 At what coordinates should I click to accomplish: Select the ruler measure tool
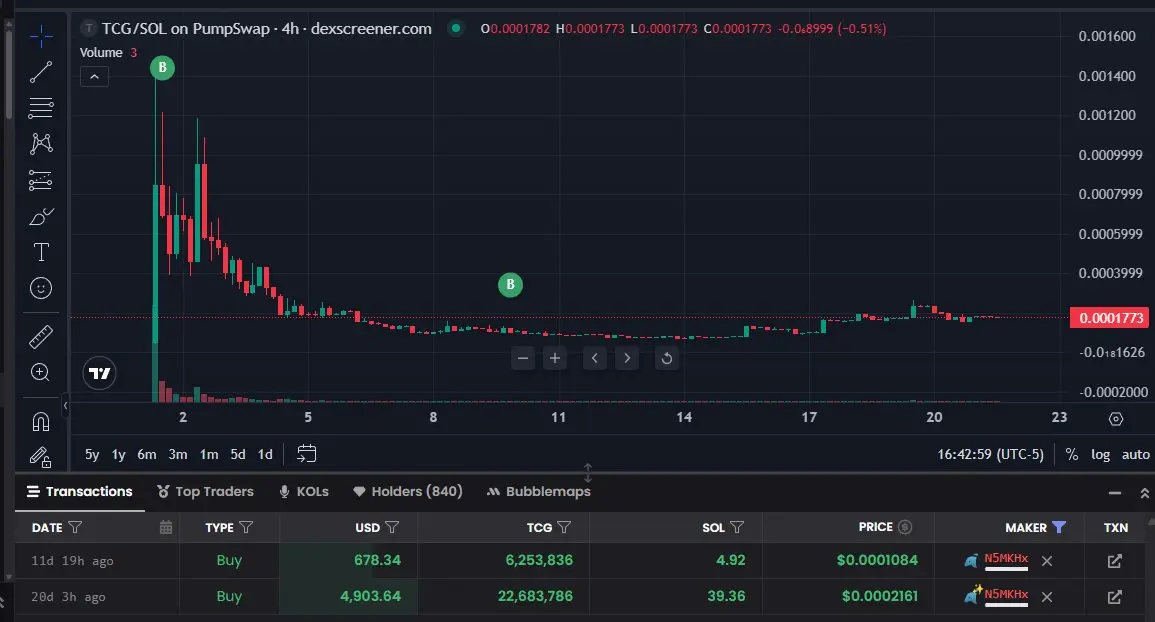[x=41, y=337]
